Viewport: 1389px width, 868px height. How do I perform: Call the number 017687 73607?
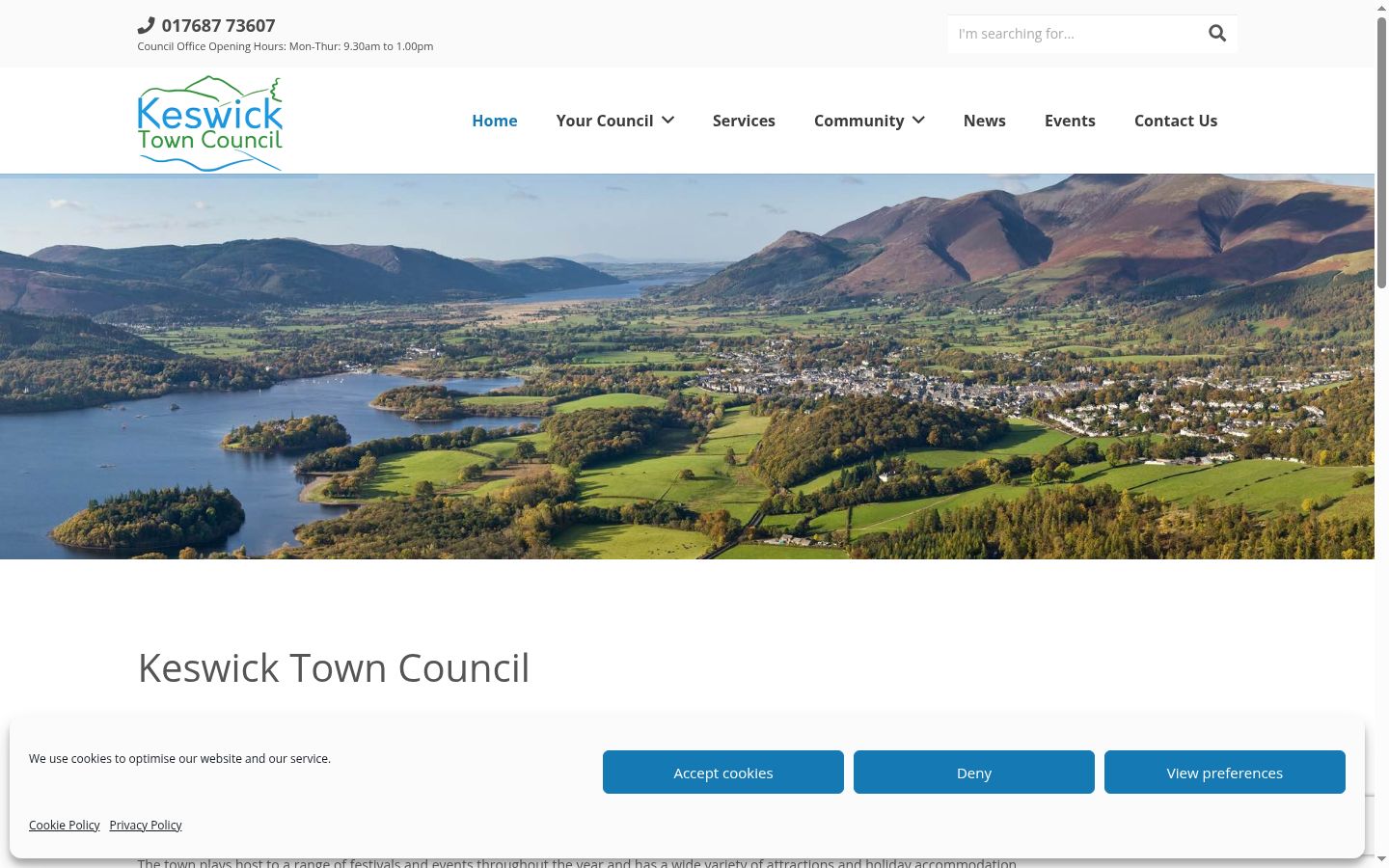click(218, 26)
